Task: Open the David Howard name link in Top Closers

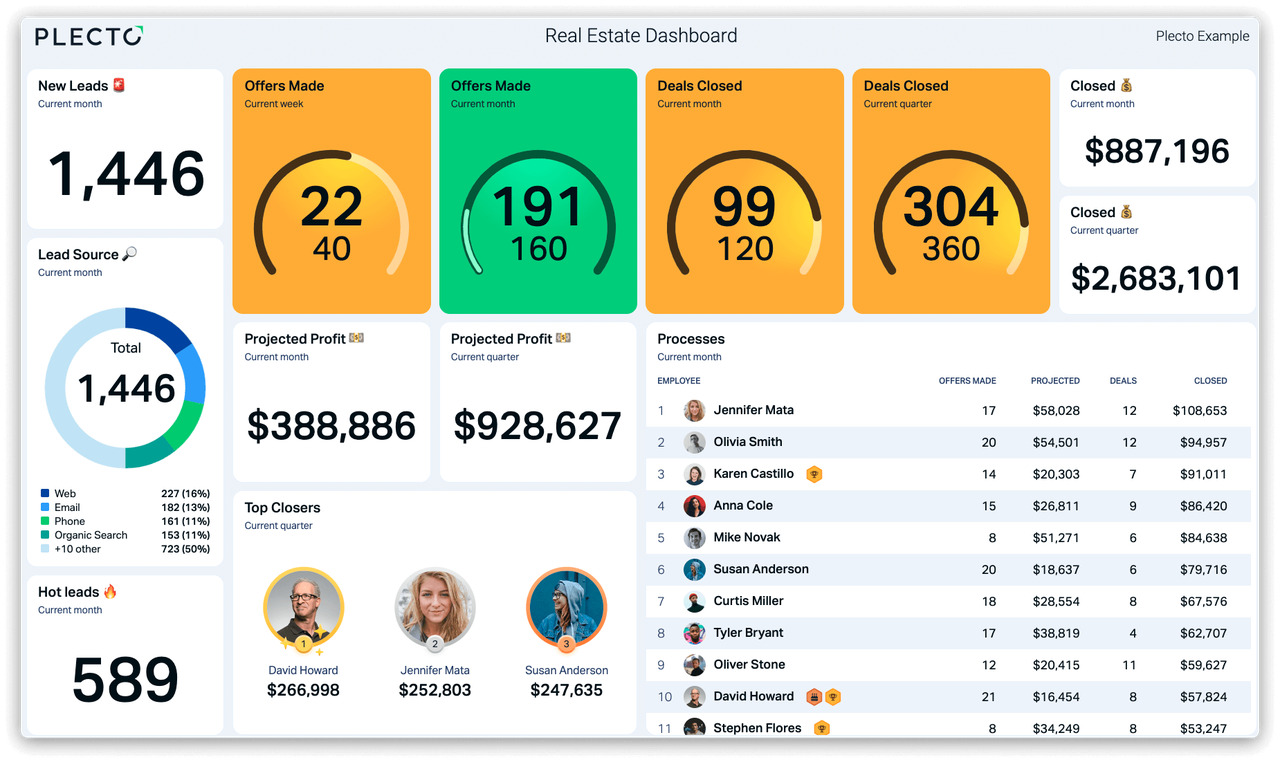Action: tap(303, 670)
